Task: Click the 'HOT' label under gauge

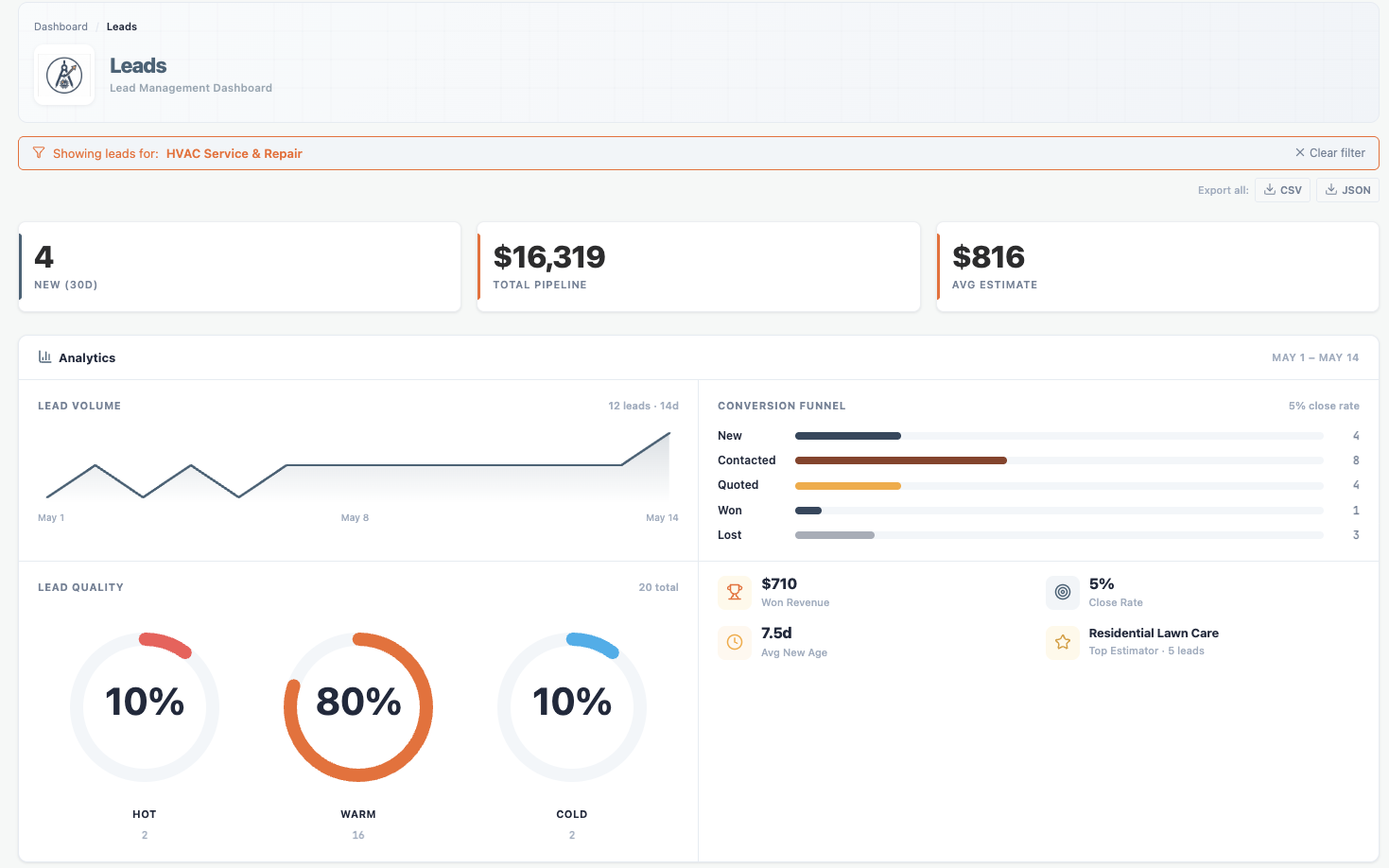Action: pyautogui.click(x=145, y=814)
